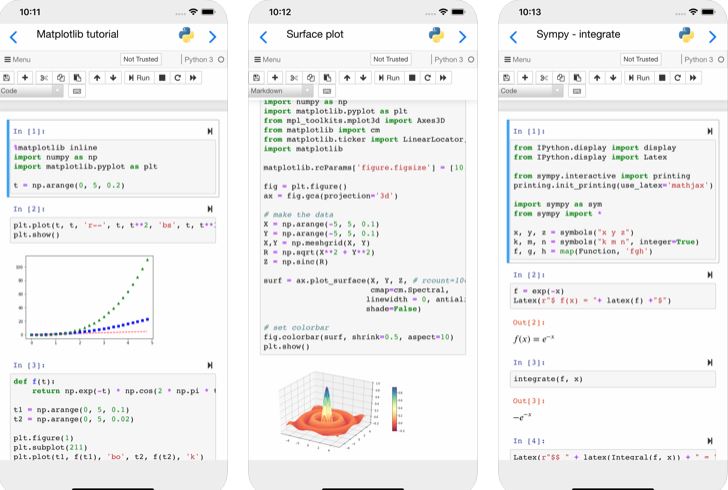The width and height of the screenshot is (728, 490).
Task: Click Python 3 kernel label in Matplotlib tutorial
Action: (x=199, y=59)
